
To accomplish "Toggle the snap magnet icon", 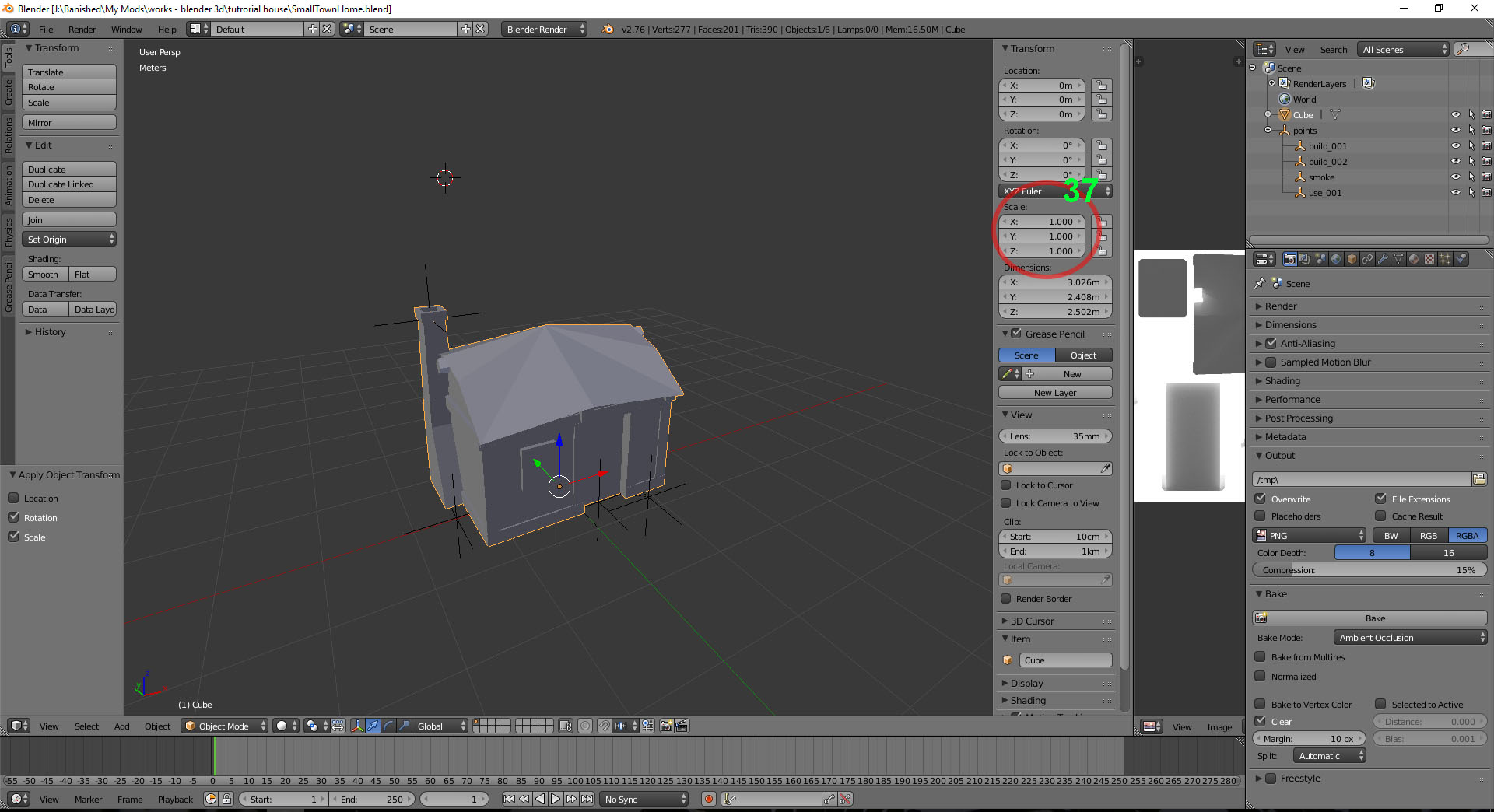I will pos(605,726).
